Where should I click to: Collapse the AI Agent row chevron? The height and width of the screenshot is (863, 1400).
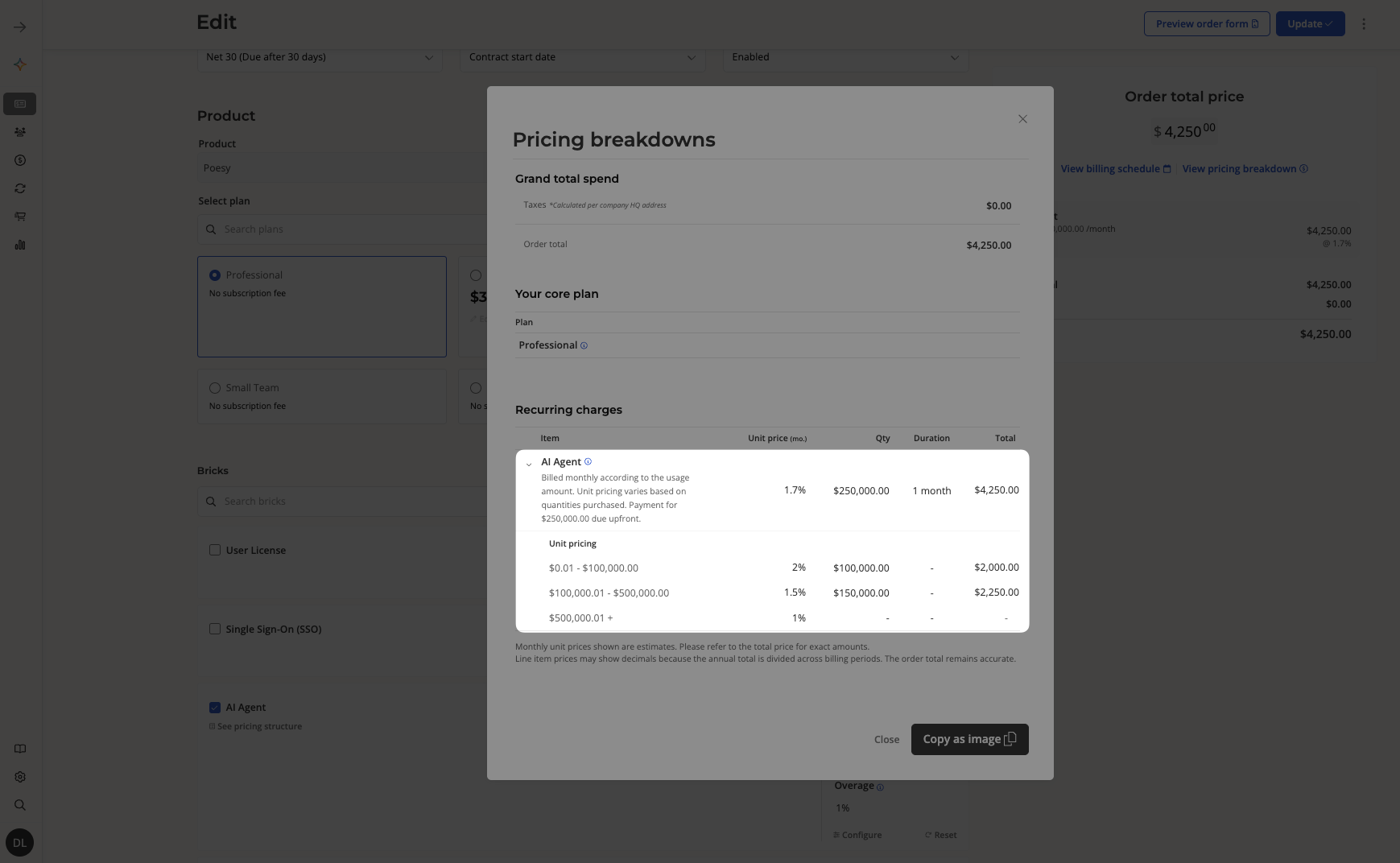[x=528, y=465]
